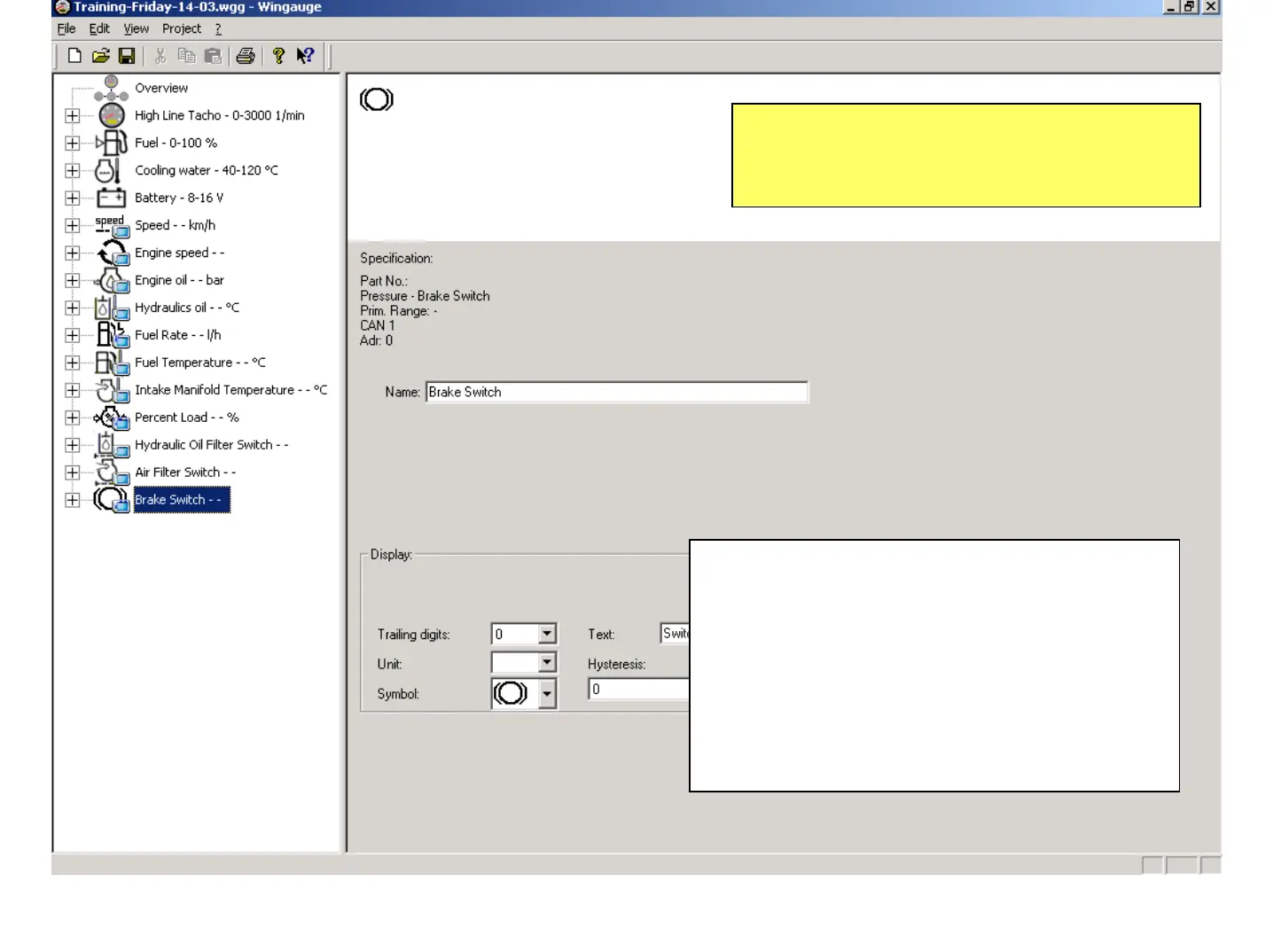Click the Fuel Rate icon in tree
1273x952 pixels.
pyautogui.click(x=112, y=335)
